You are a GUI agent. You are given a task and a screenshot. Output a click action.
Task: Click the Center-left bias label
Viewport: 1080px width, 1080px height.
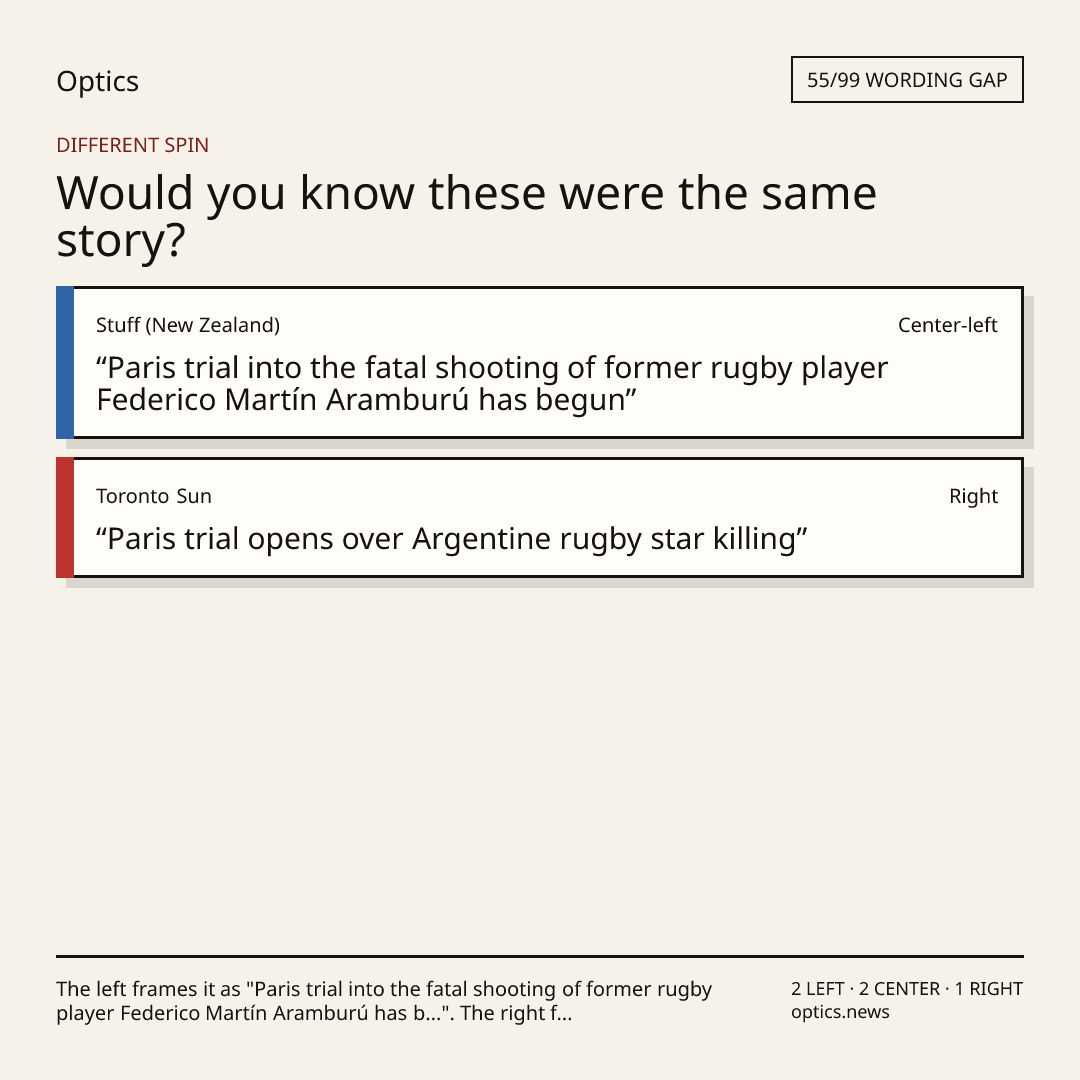[948, 325]
